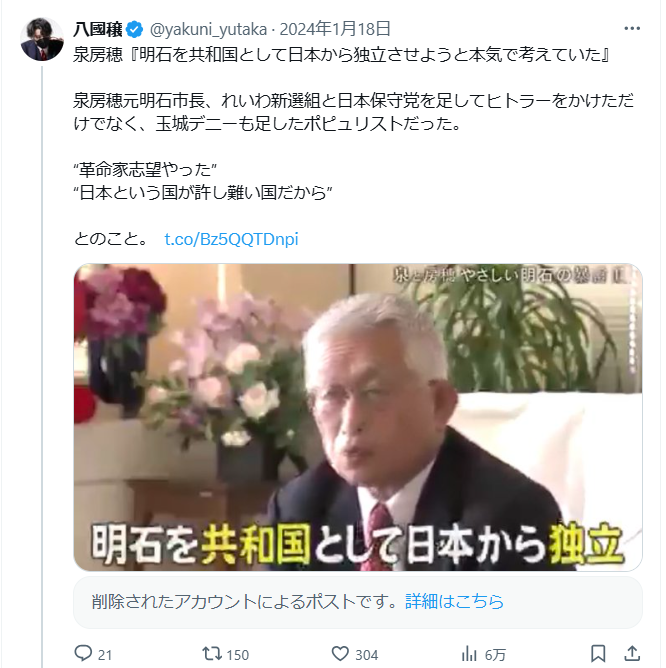666x668 pixels.
Task: Click the like count 304
Action: point(366,655)
